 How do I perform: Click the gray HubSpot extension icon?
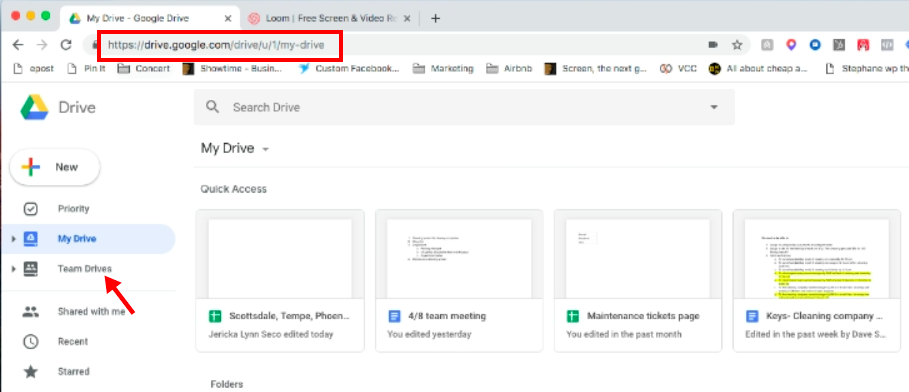tap(839, 45)
